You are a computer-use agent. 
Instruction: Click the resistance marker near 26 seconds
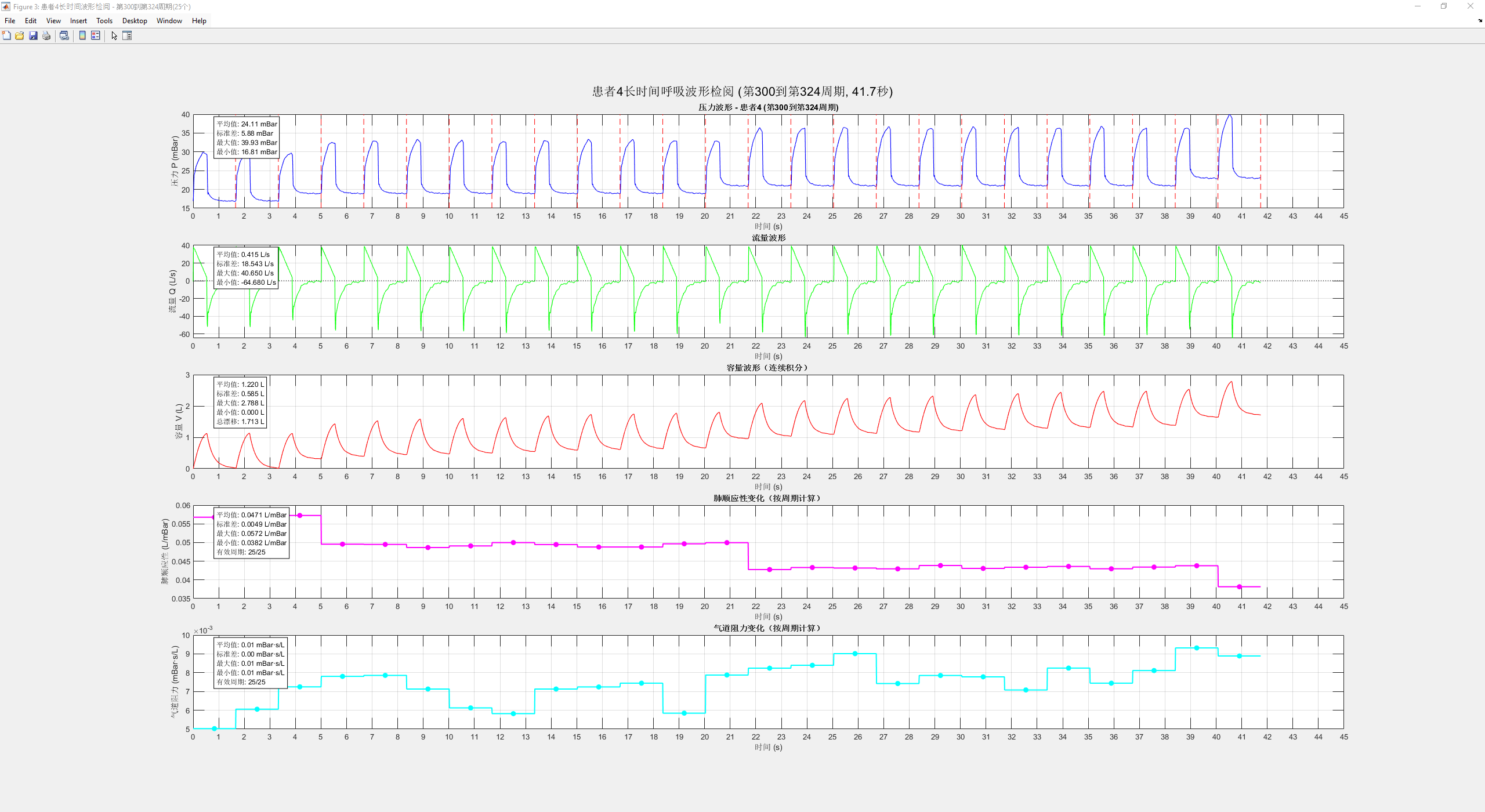(x=854, y=654)
